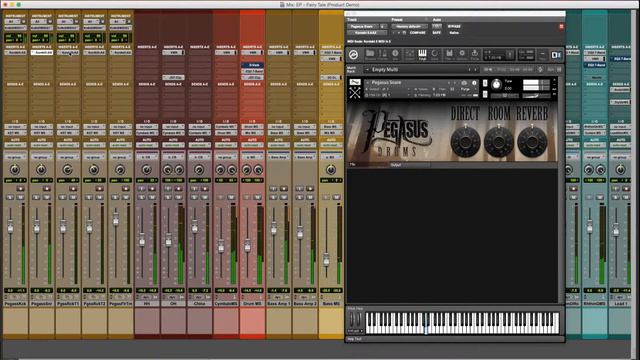Open the Kontakt Options gear icon
Screen dimensions: 640x360
462,54
